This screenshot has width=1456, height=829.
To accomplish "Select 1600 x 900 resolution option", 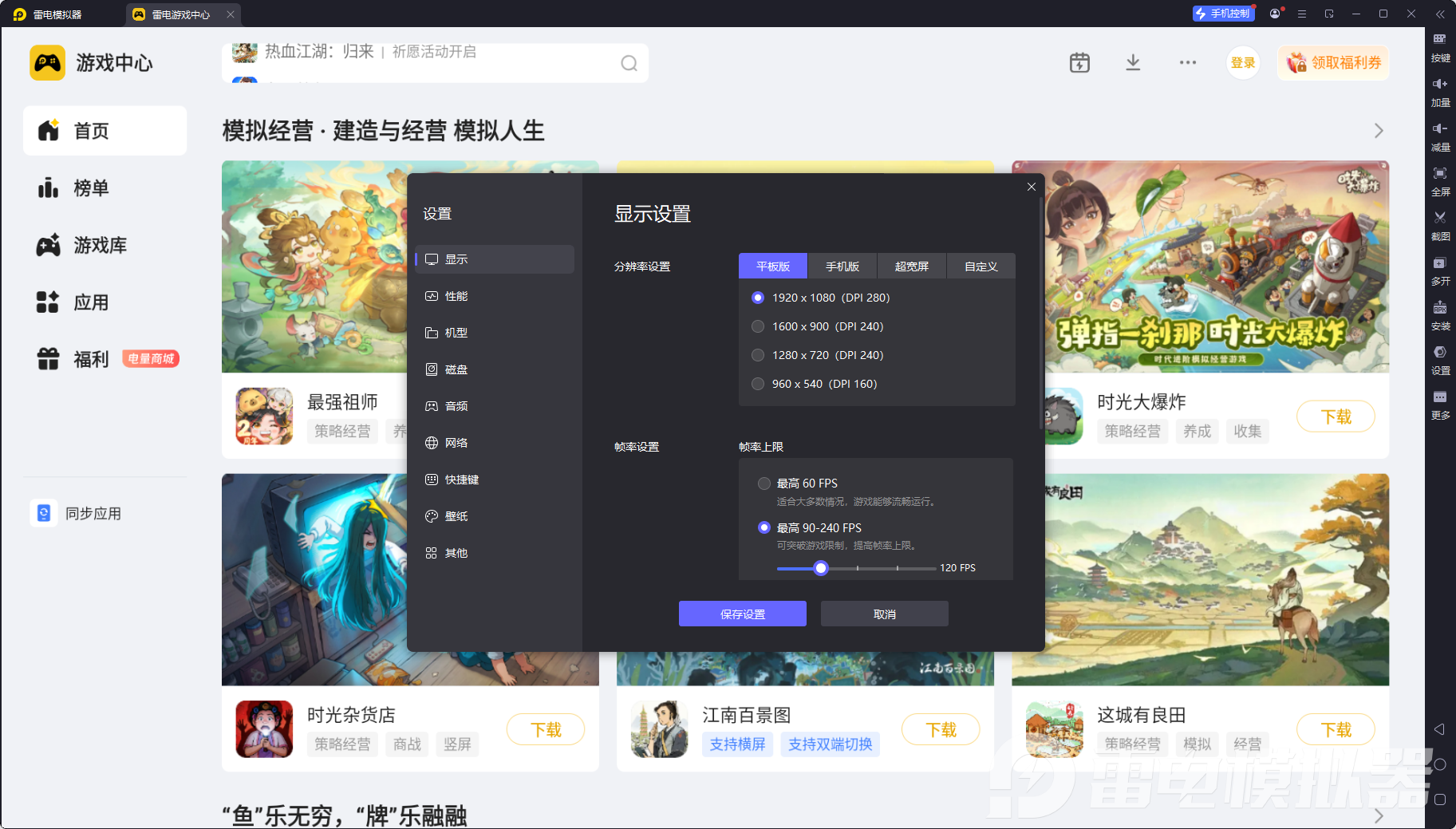I will pyautogui.click(x=758, y=326).
